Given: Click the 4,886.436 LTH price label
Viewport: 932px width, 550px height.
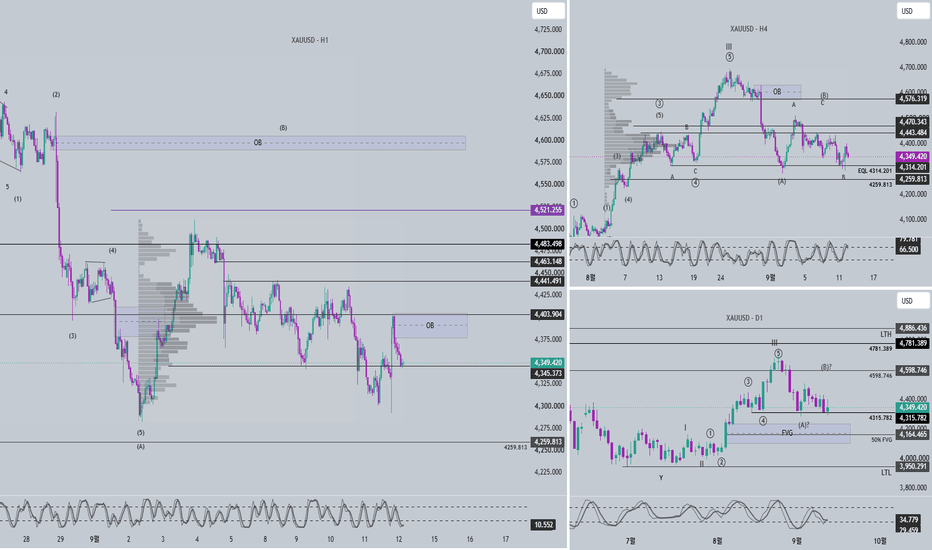Looking at the screenshot, I should [912, 328].
